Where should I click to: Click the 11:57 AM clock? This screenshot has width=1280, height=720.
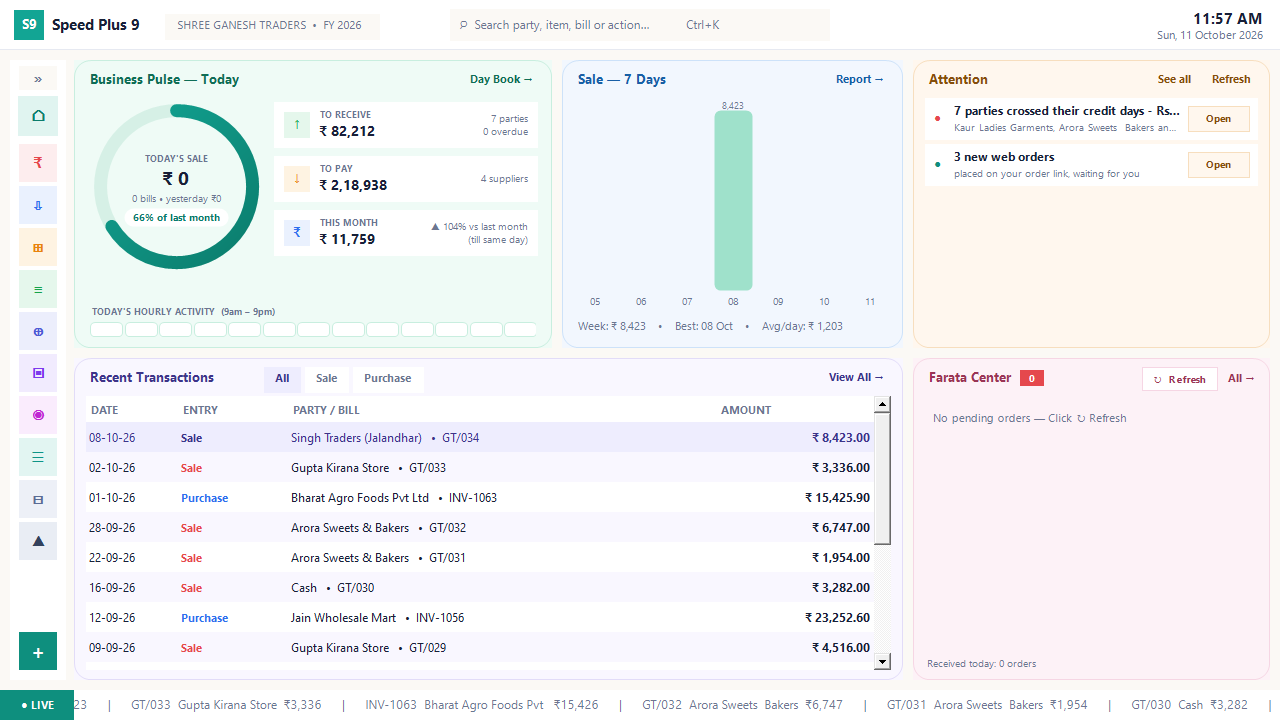pos(1227,19)
